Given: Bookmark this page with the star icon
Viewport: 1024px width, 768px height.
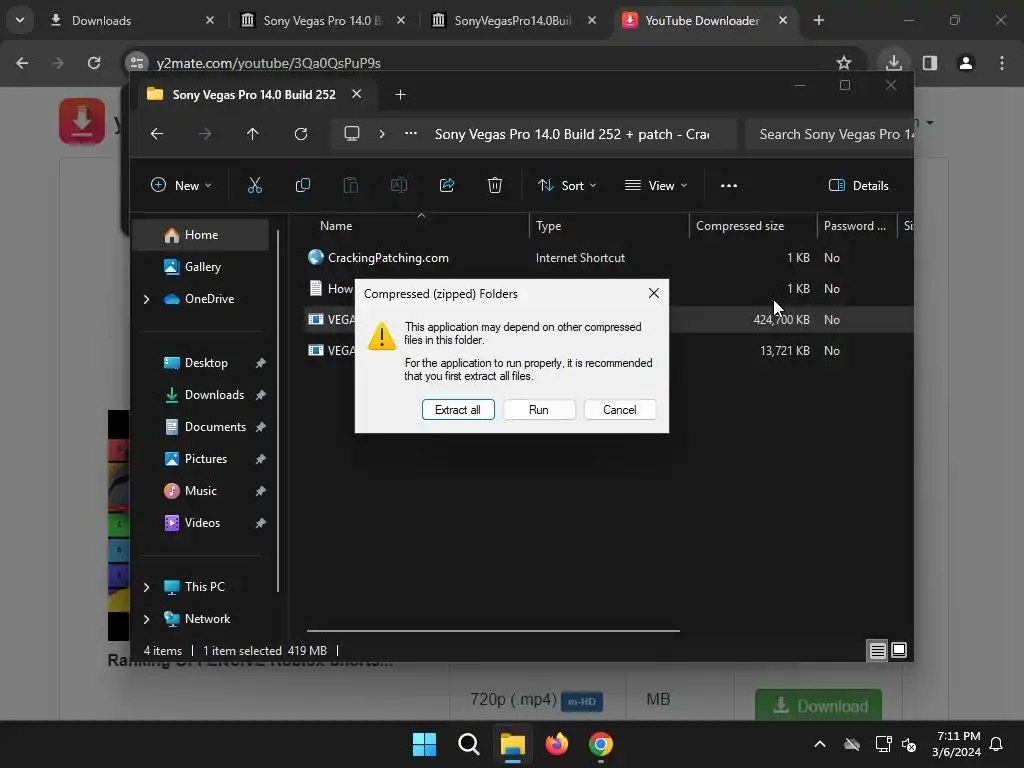Looking at the screenshot, I should click(844, 63).
